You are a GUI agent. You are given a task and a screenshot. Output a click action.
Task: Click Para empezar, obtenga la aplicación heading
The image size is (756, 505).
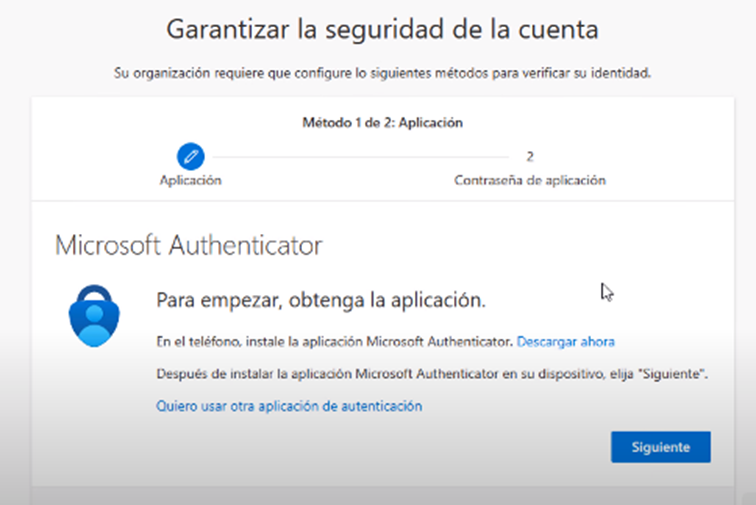321,300
